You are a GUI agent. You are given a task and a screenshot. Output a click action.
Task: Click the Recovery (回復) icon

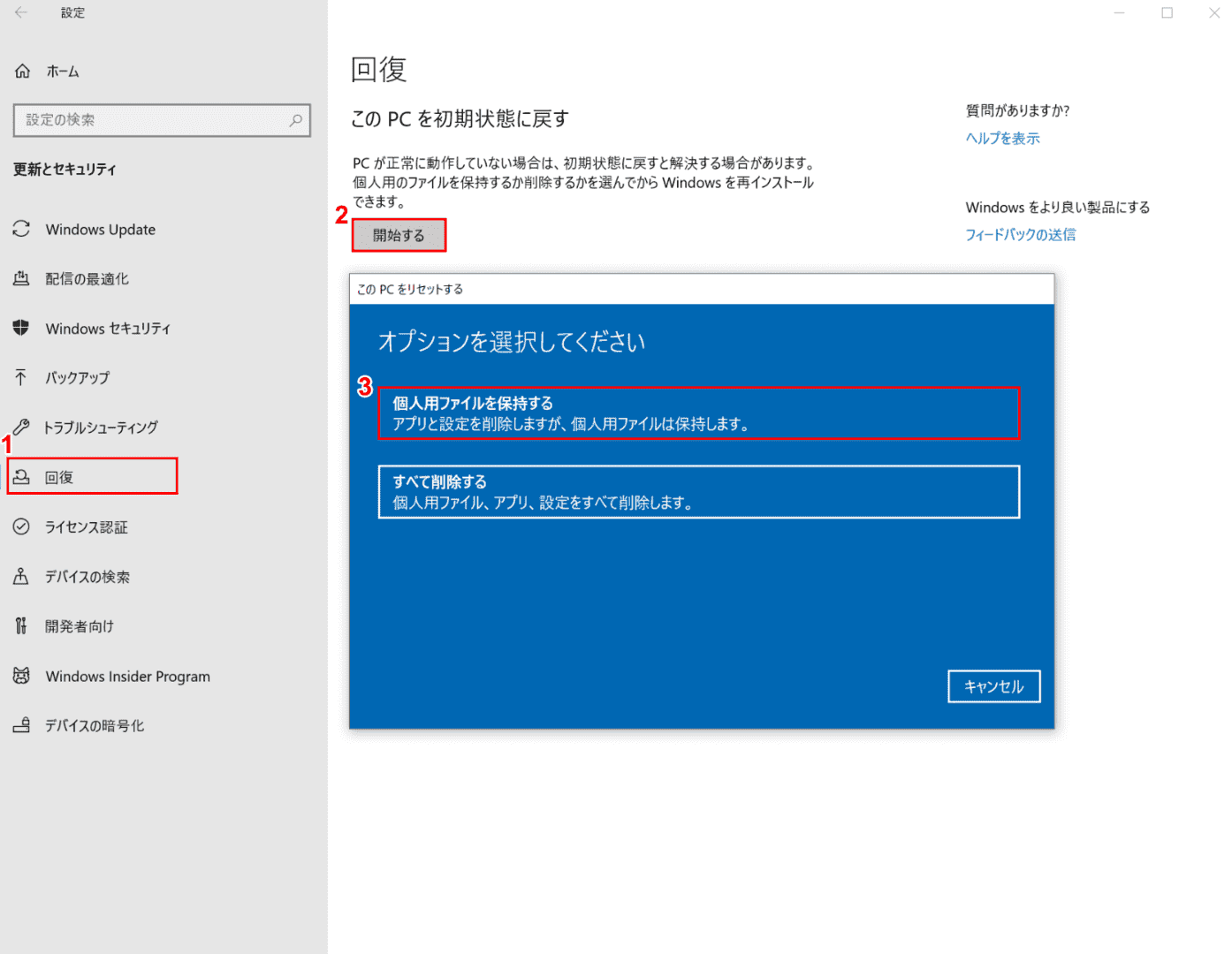point(21,477)
